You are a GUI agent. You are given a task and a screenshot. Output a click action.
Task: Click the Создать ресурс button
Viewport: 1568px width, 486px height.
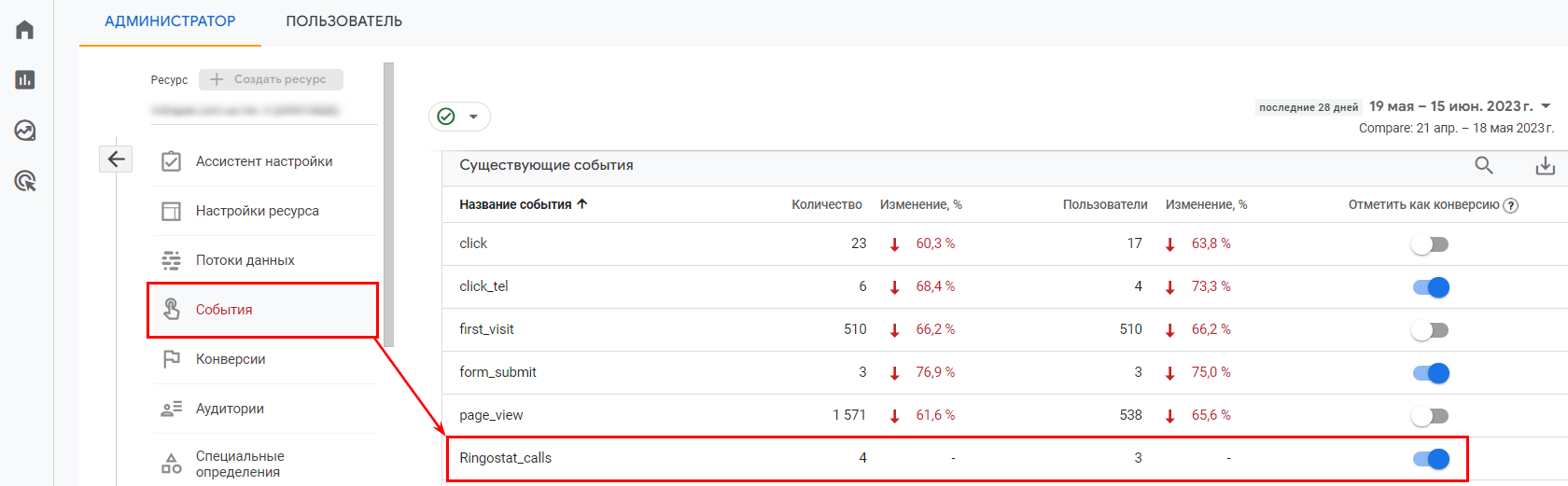point(271,79)
